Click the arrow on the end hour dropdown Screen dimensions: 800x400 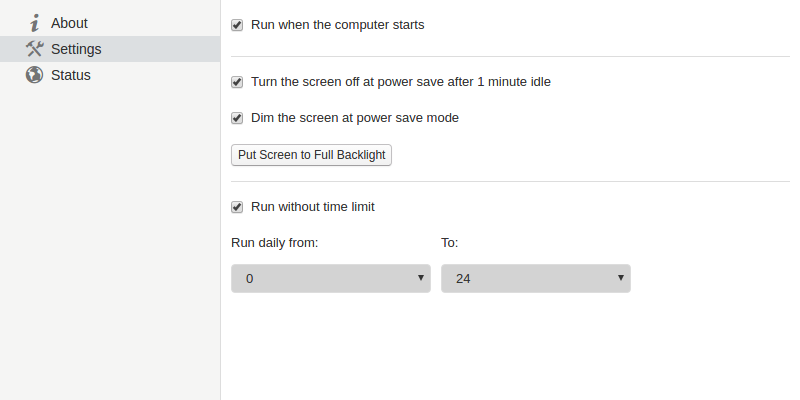click(620, 278)
